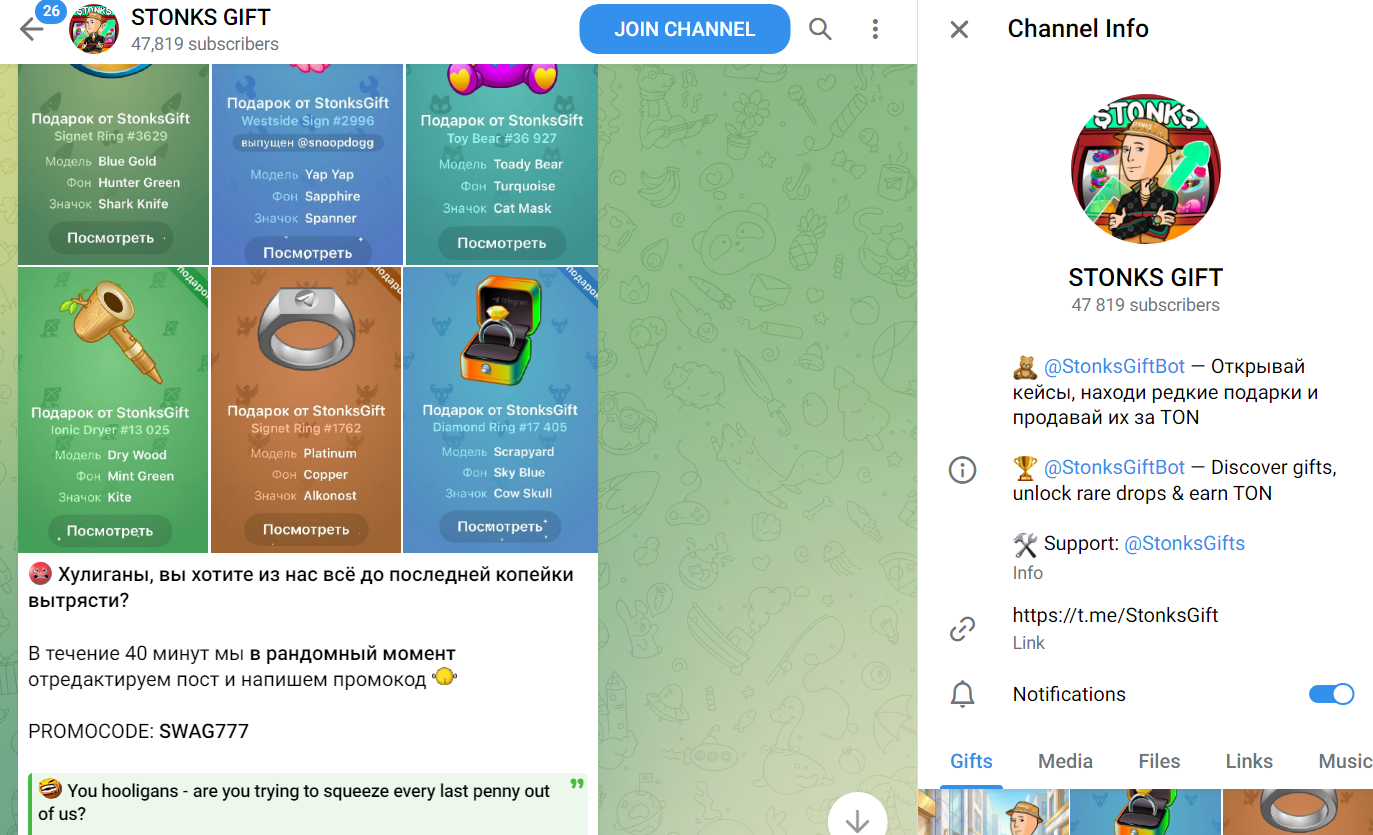The width and height of the screenshot is (1373, 835).
Task: Search in this channel
Action: [x=820, y=29]
